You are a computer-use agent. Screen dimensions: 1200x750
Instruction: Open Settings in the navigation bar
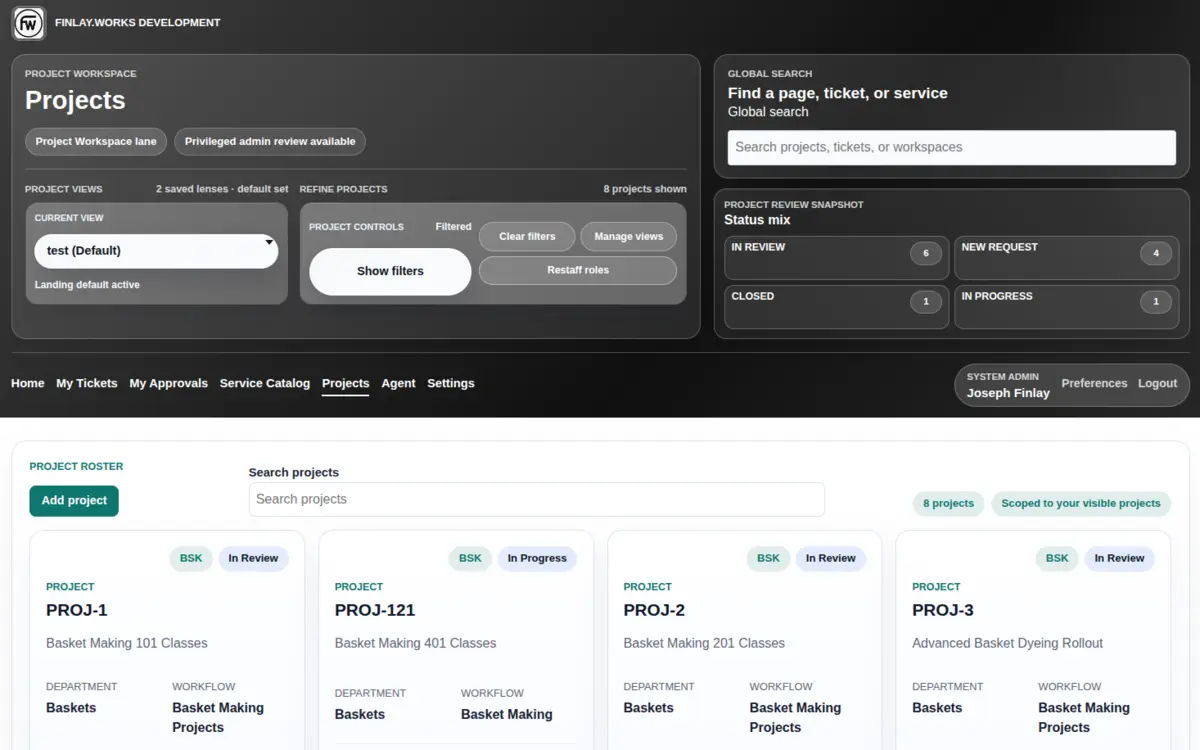(451, 383)
